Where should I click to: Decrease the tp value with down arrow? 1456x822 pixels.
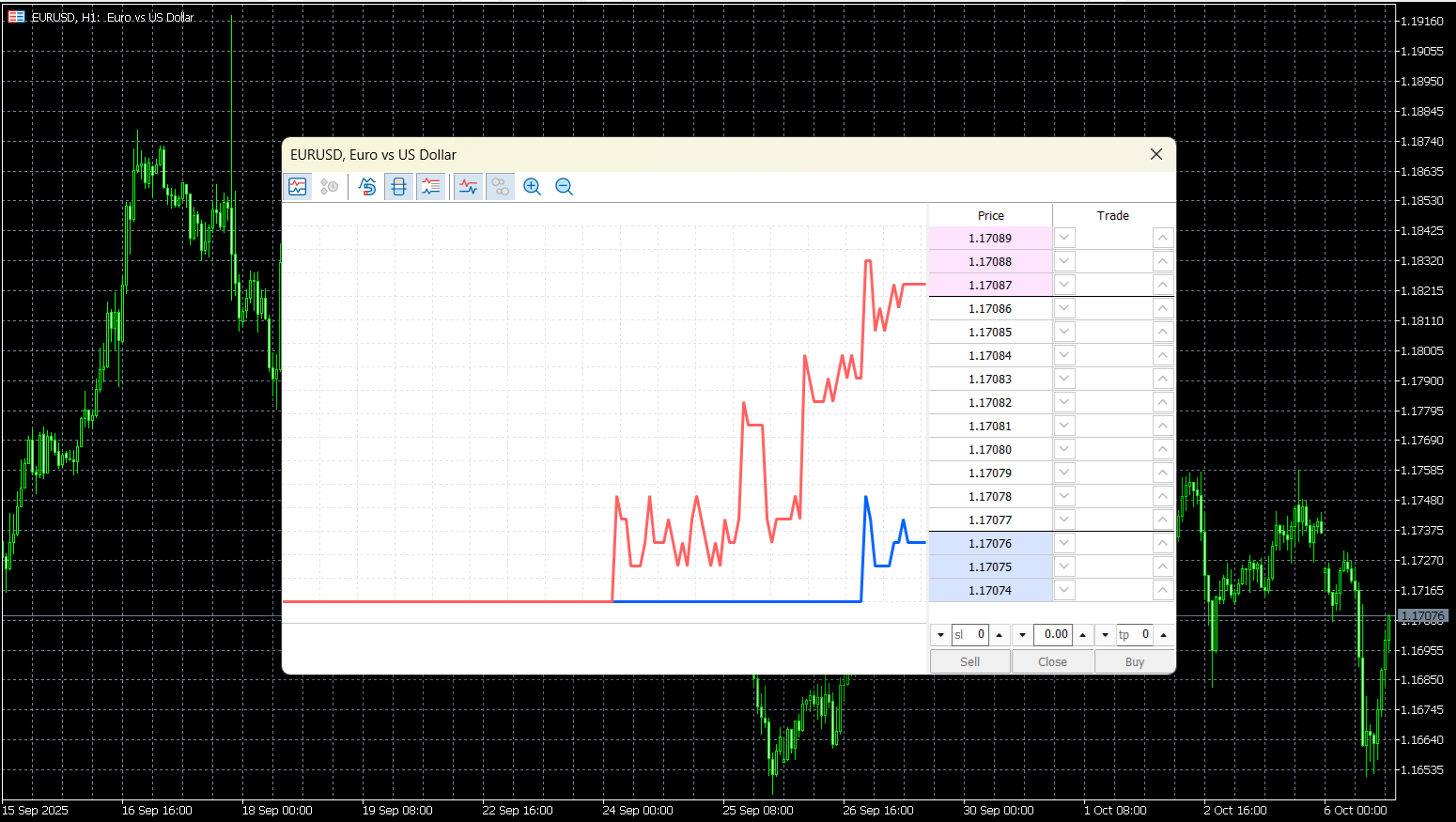click(x=1105, y=635)
